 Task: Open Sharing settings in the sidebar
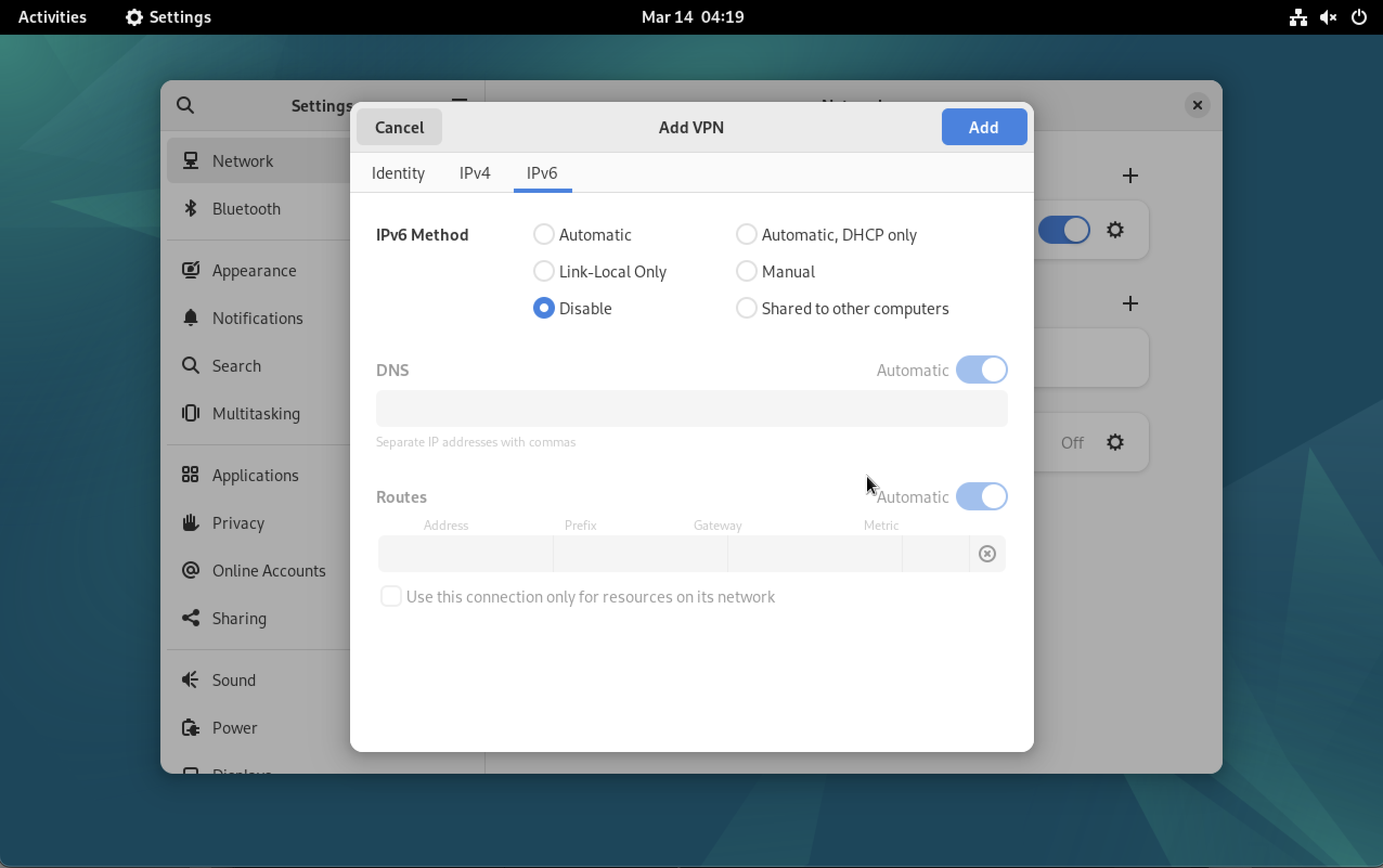258,618
